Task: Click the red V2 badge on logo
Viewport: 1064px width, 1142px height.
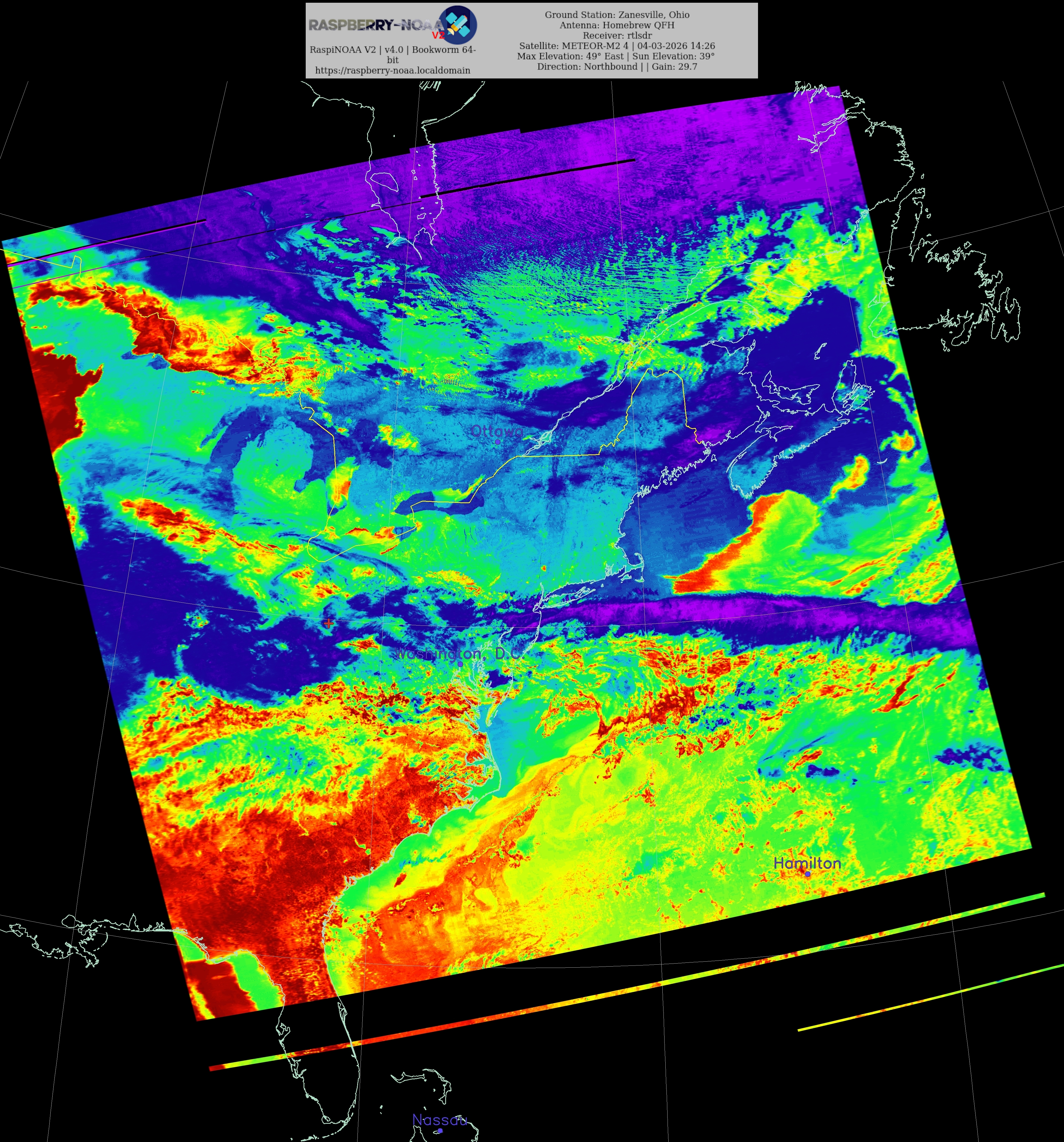Action: [x=438, y=36]
